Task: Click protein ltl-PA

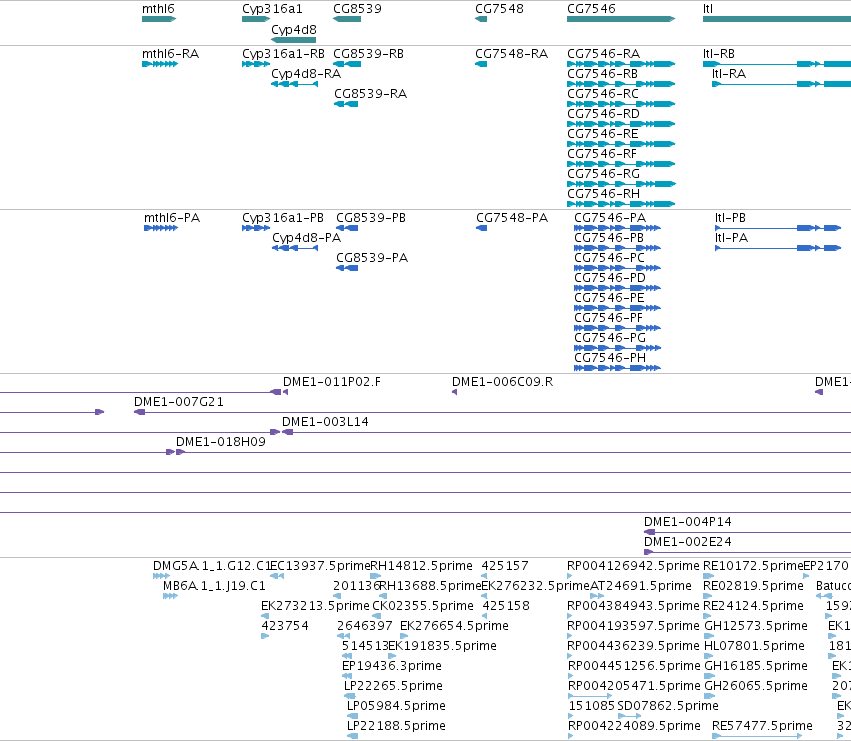Action: (778, 248)
